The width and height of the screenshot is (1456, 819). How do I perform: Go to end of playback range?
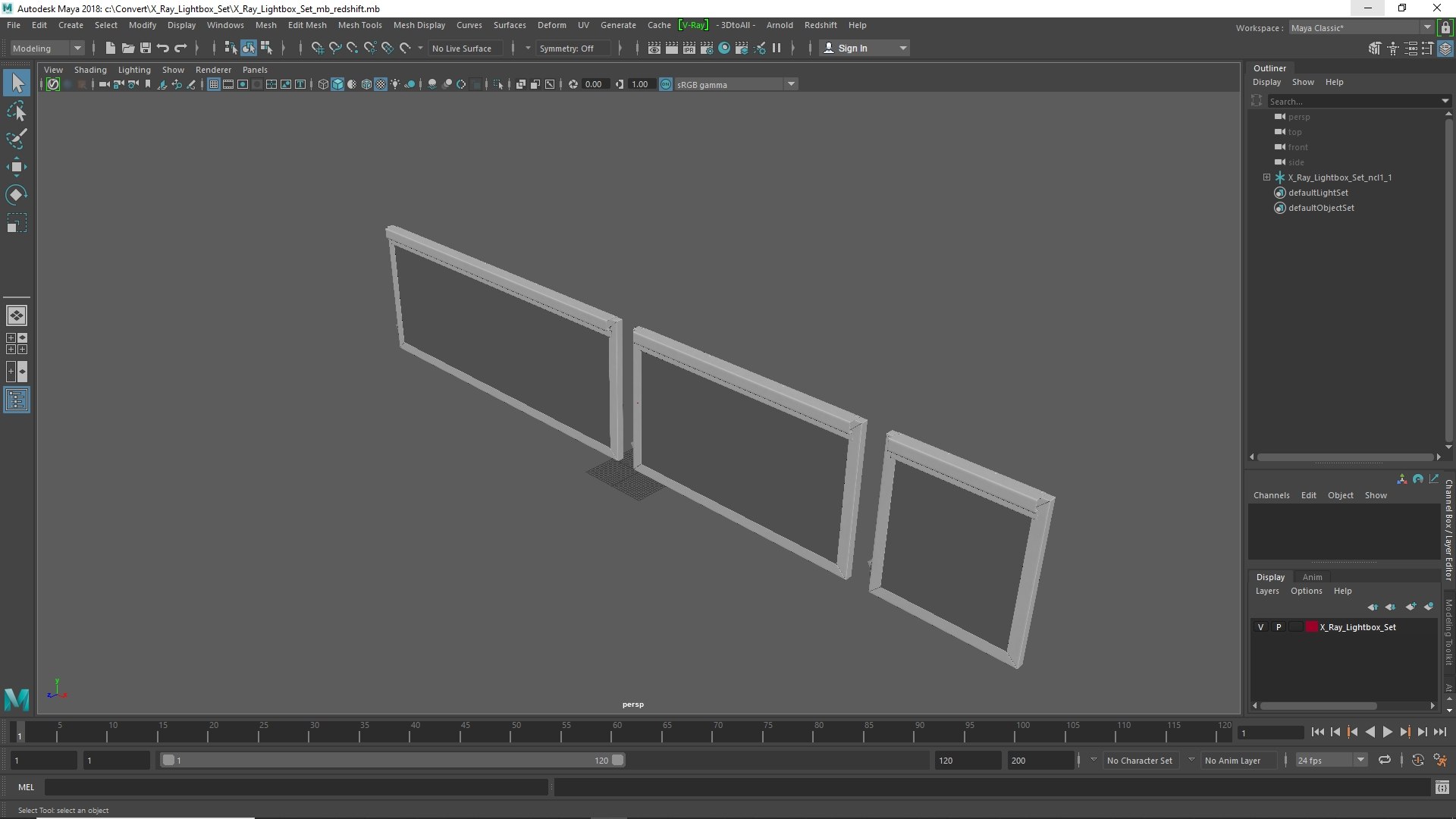pyautogui.click(x=1439, y=732)
